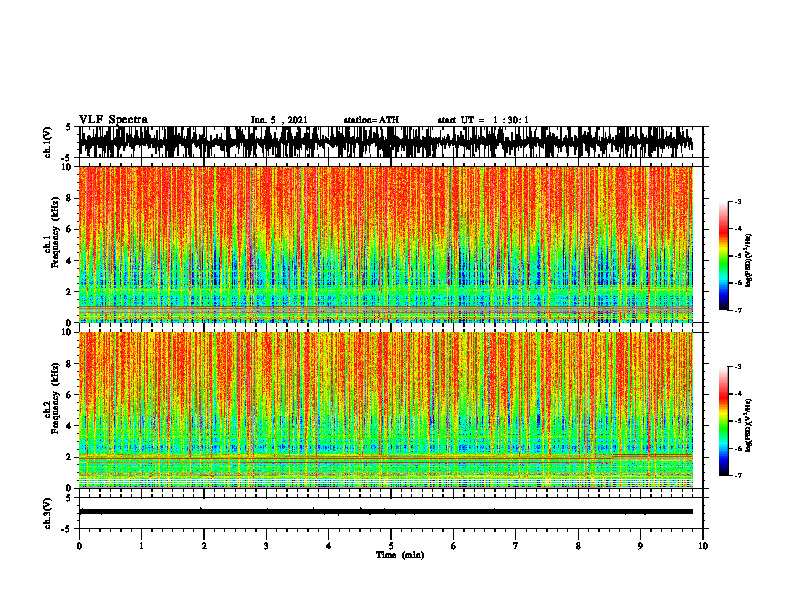Click the 'station=ATH' header label

pyautogui.click(x=371, y=120)
